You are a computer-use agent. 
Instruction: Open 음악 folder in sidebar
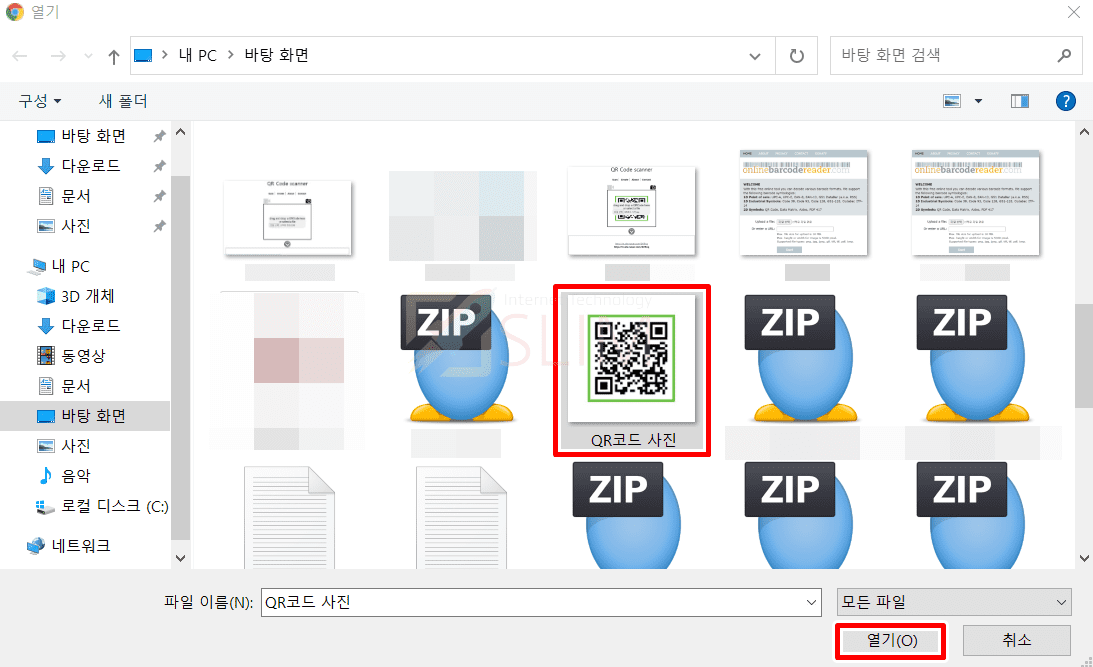point(75,475)
